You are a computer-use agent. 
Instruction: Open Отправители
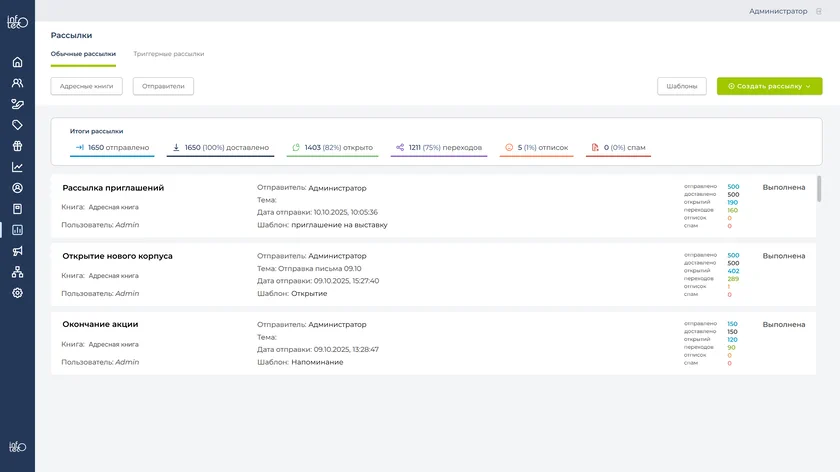163,86
